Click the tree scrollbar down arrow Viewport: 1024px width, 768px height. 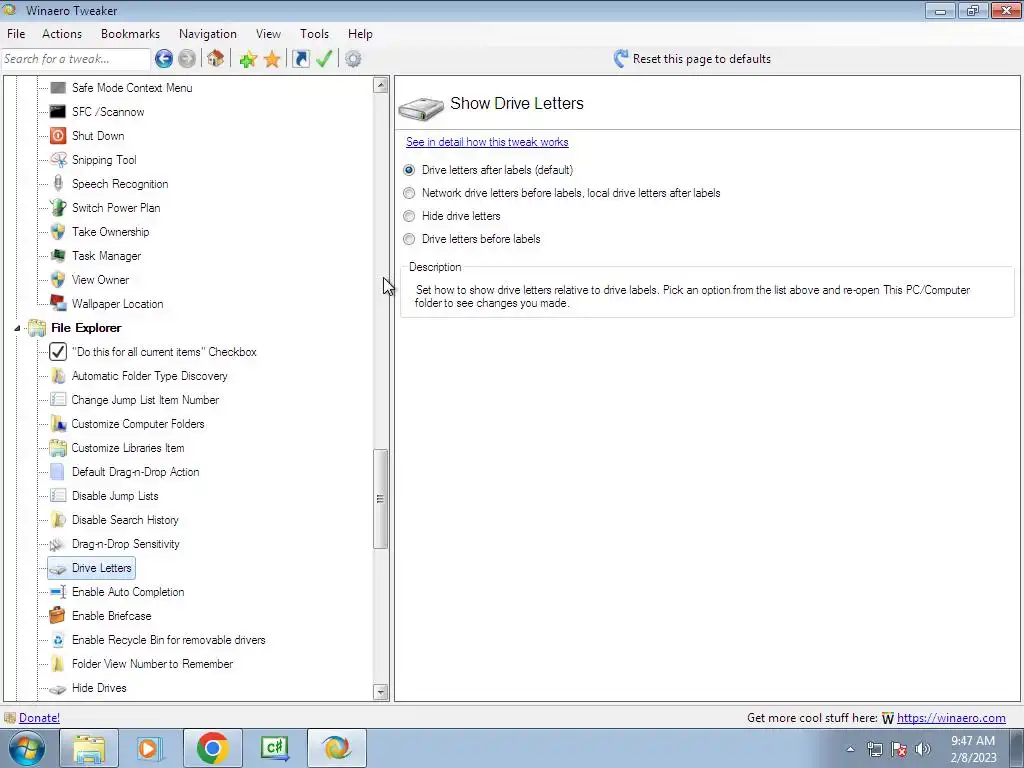tap(381, 692)
